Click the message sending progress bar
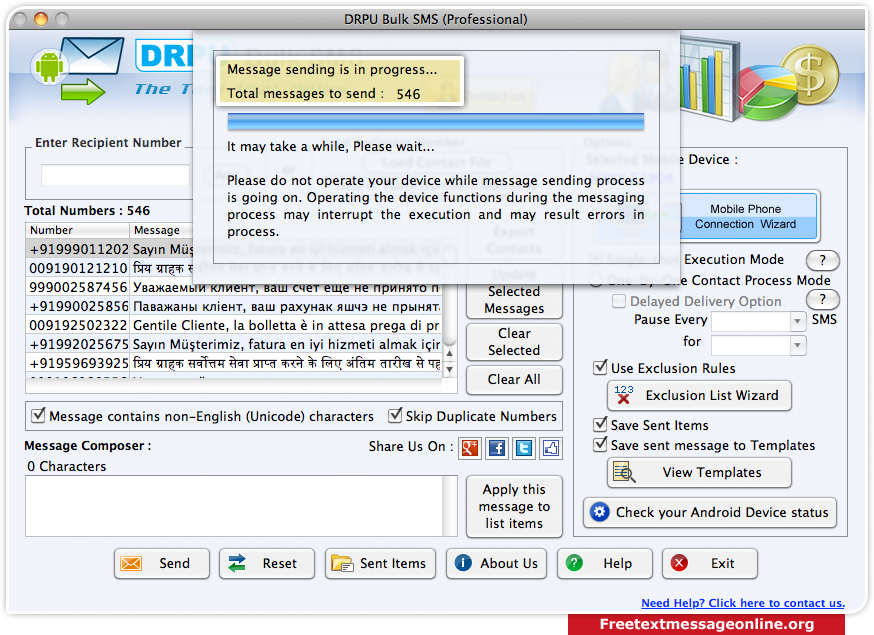874x635 pixels. coord(435,122)
